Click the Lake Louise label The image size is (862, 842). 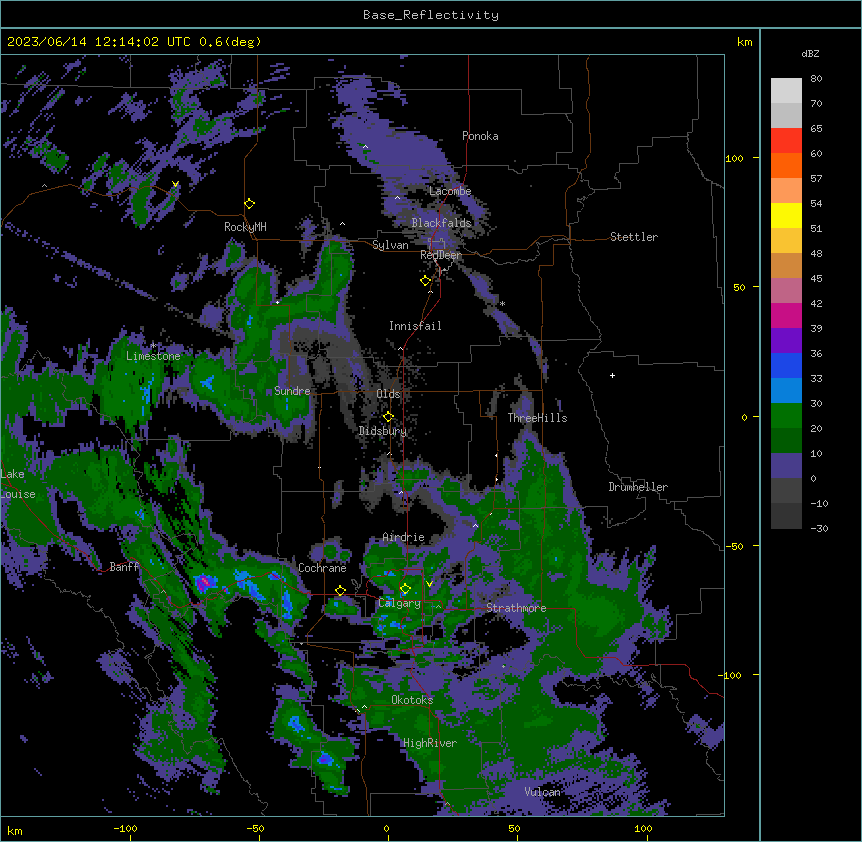pos(18,484)
